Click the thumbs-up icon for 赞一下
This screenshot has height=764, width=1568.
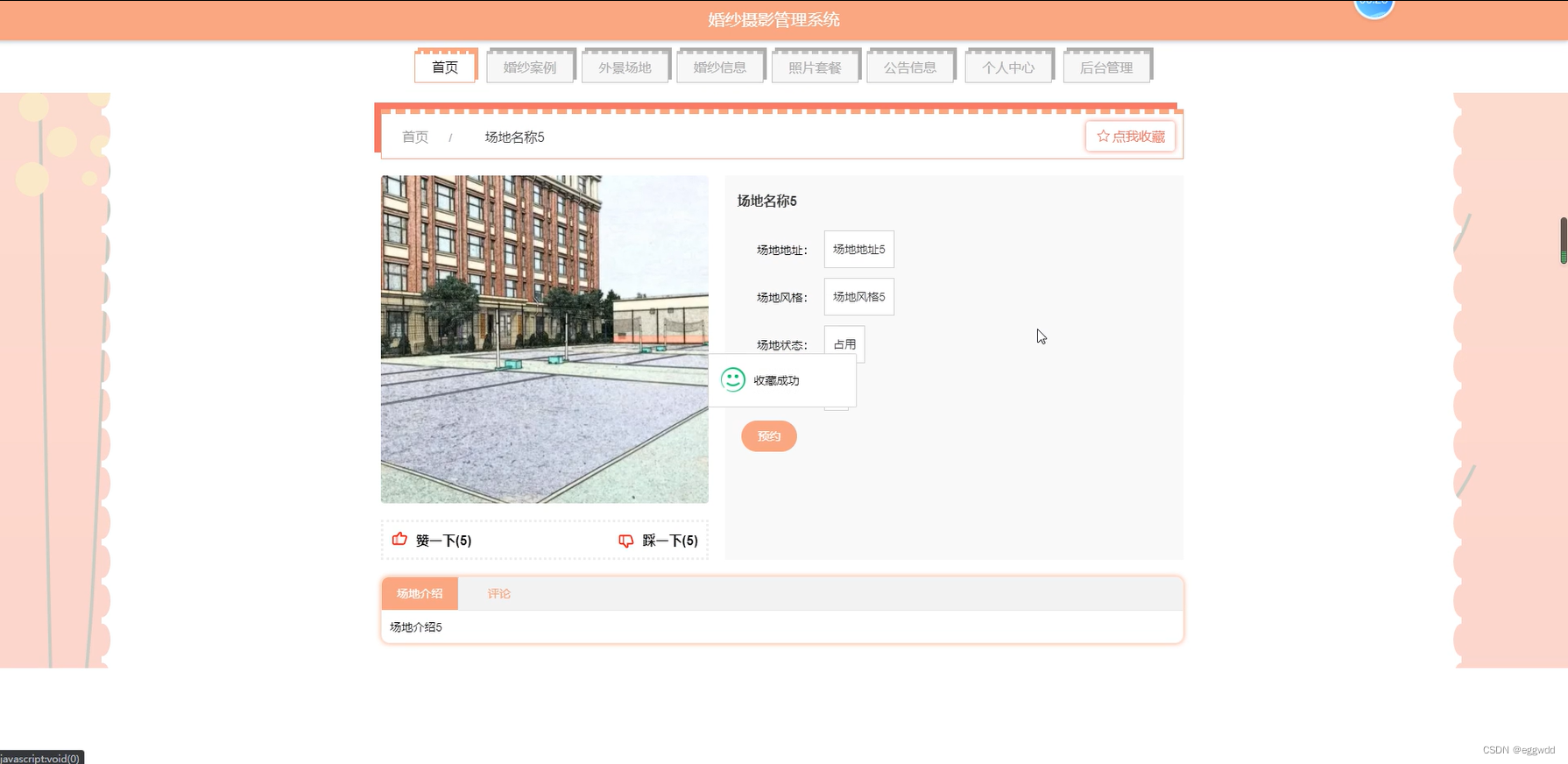399,539
